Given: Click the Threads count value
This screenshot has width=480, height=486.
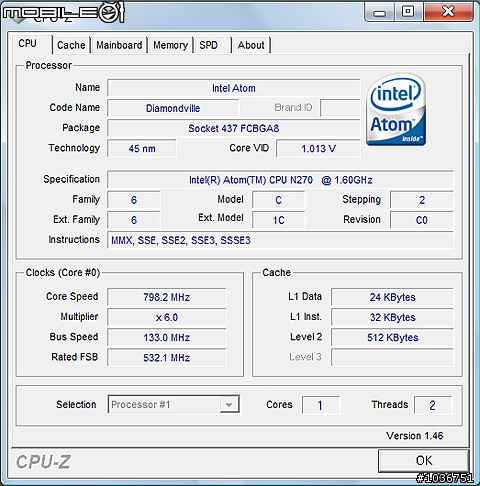Looking at the screenshot, I should [433, 405].
